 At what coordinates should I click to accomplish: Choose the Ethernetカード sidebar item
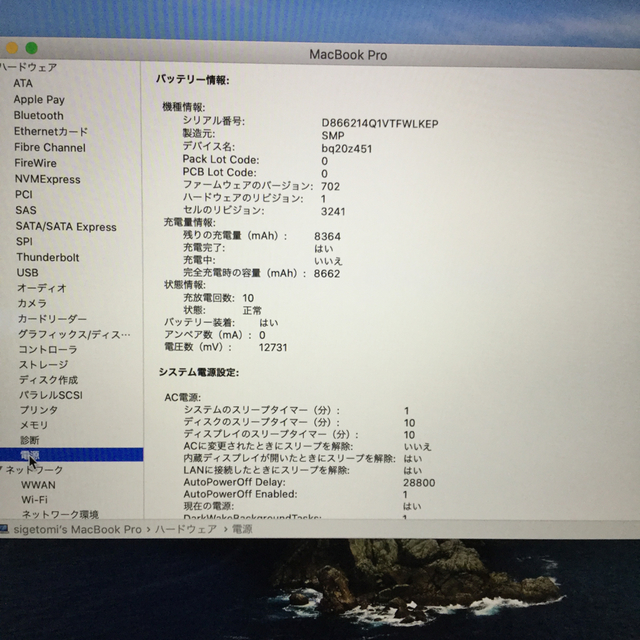pyautogui.click(x=51, y=131)
